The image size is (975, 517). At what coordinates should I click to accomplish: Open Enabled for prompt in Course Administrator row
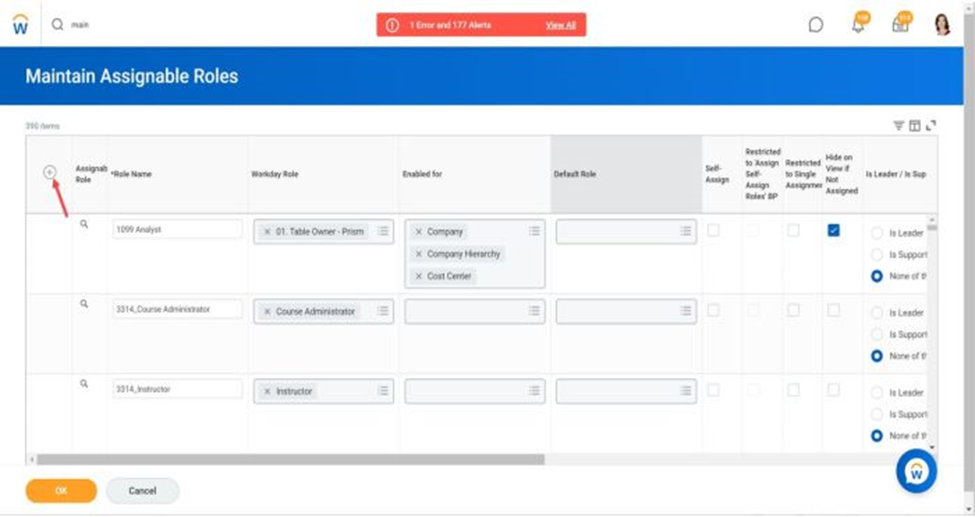click(x=534, y=312)
